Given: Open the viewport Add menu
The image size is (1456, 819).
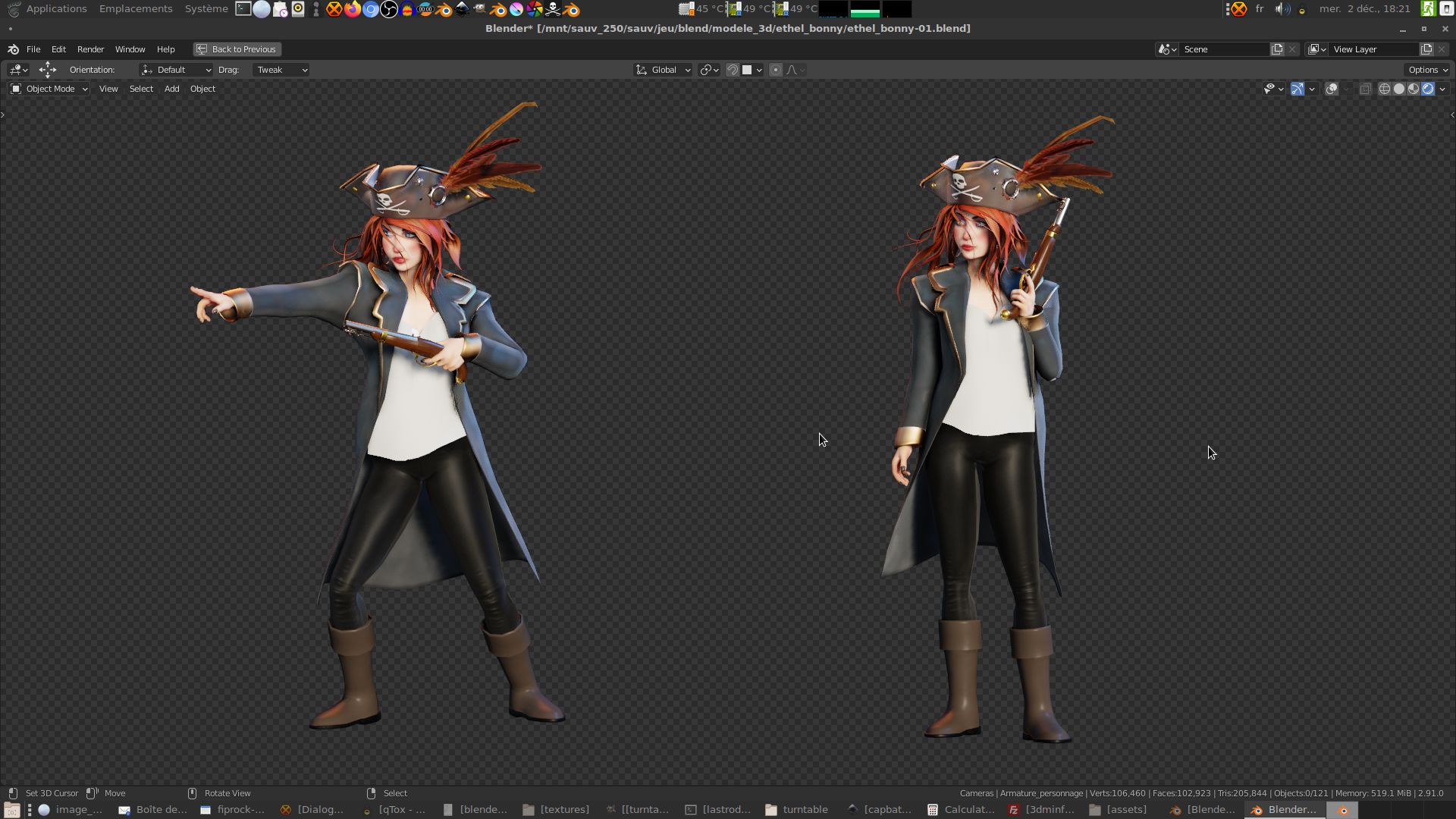Looking at the screenshot, I should tap(172, 89).
